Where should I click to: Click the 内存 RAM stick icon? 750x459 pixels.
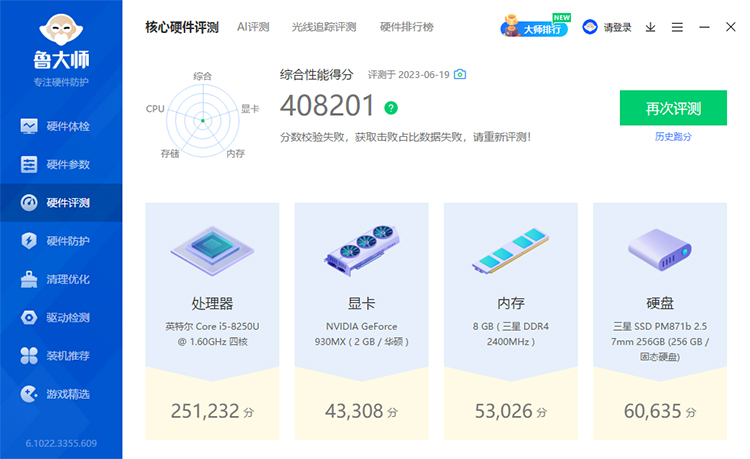(511, 250)
